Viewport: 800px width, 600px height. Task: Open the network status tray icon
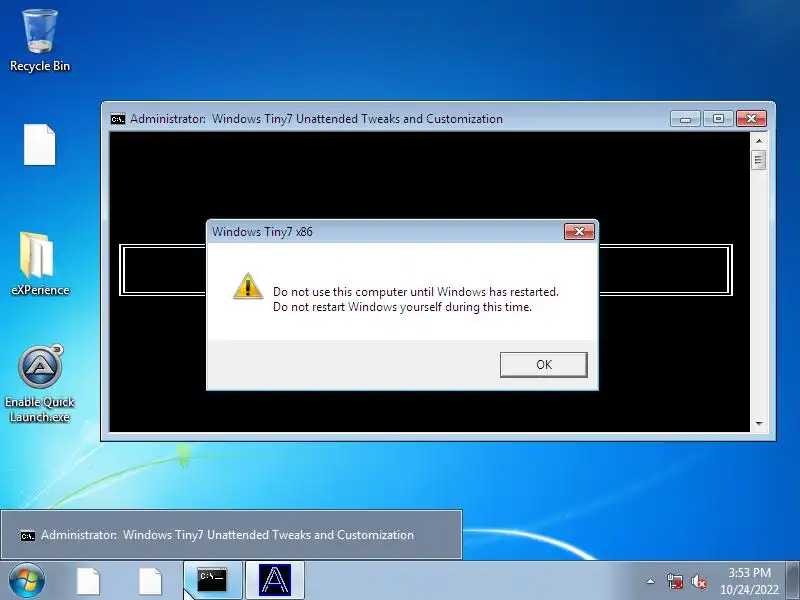(674, 581)
